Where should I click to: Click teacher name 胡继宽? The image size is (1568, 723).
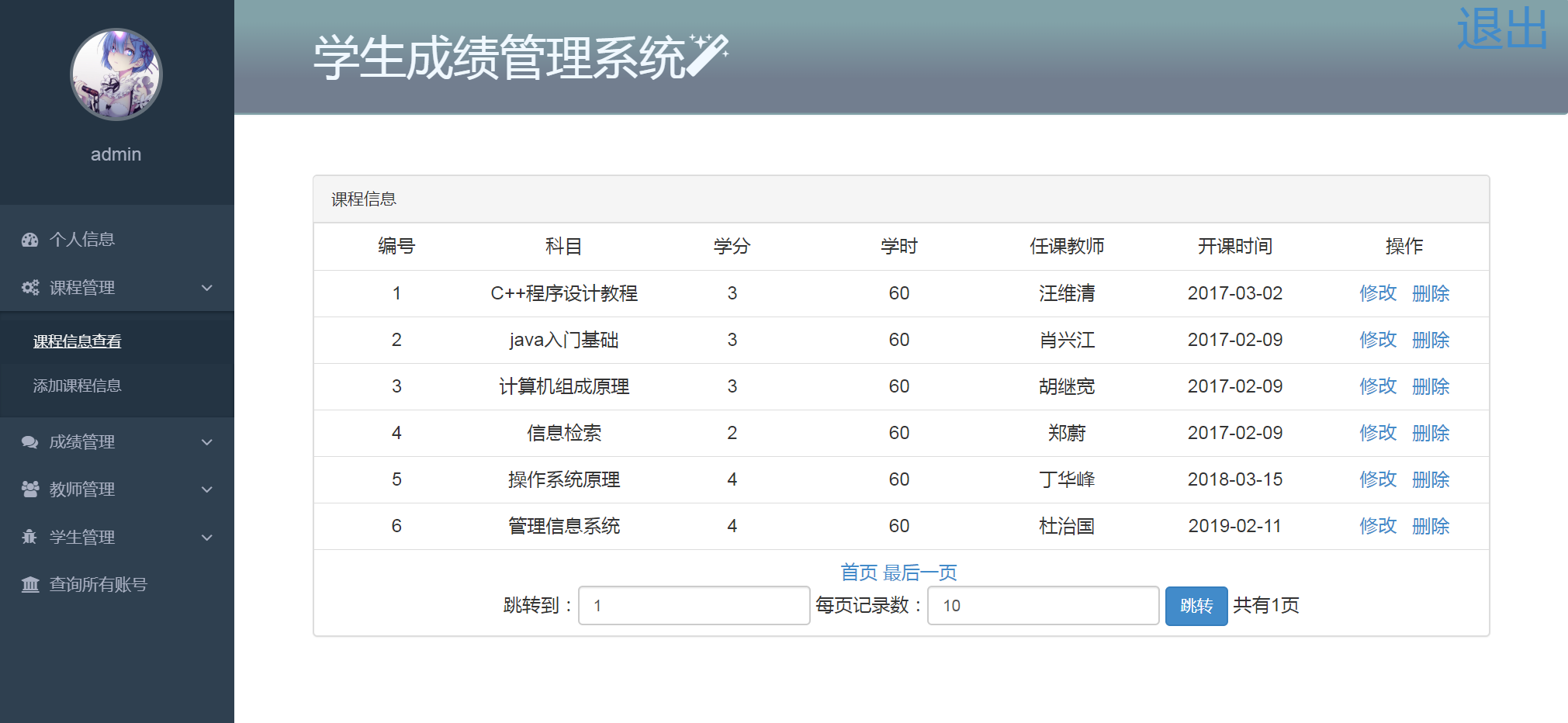click(x=1067, y=386)
